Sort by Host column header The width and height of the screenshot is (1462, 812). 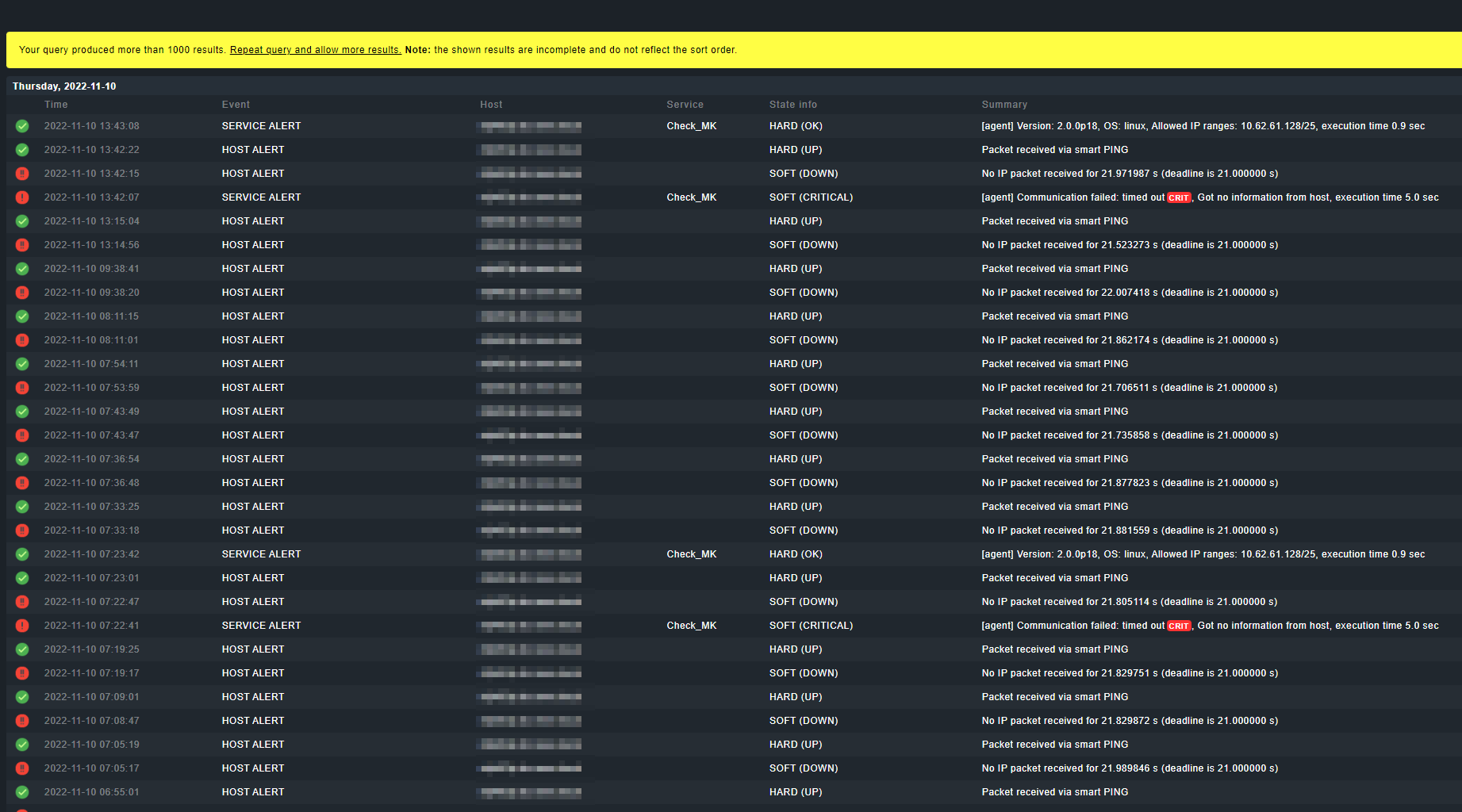click(491, 105)
